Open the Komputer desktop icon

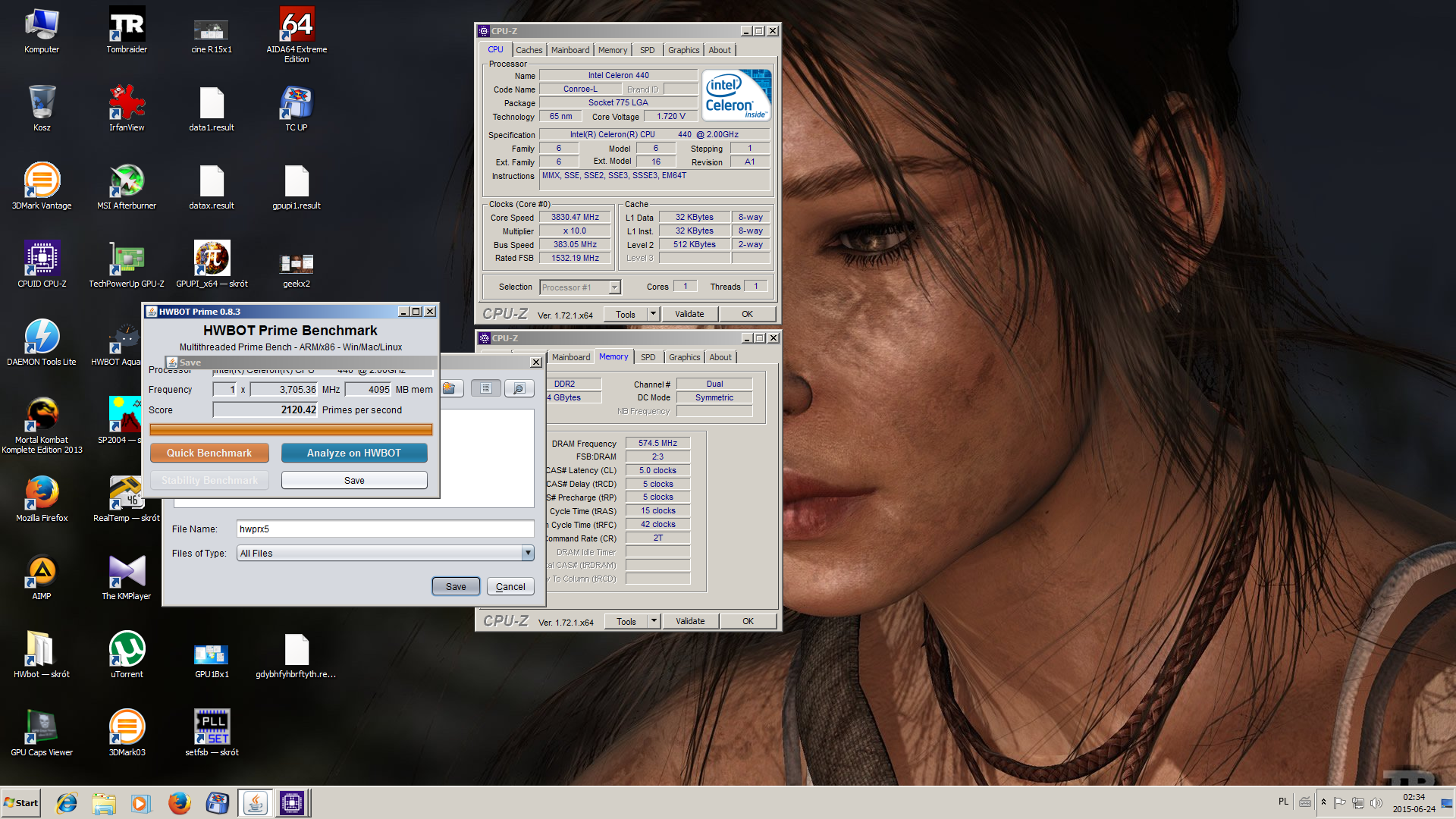pyautogui.click(x=42, y=30)
